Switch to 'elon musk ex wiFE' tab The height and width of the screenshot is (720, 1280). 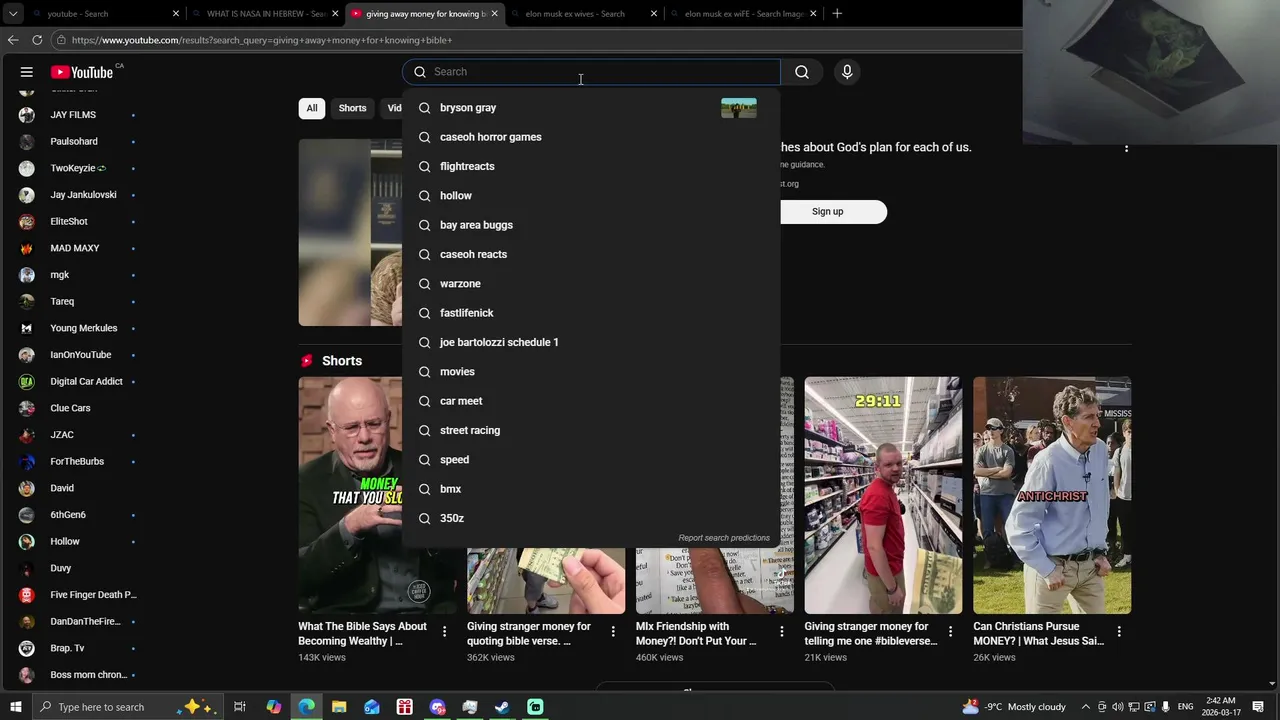point(744,14)
